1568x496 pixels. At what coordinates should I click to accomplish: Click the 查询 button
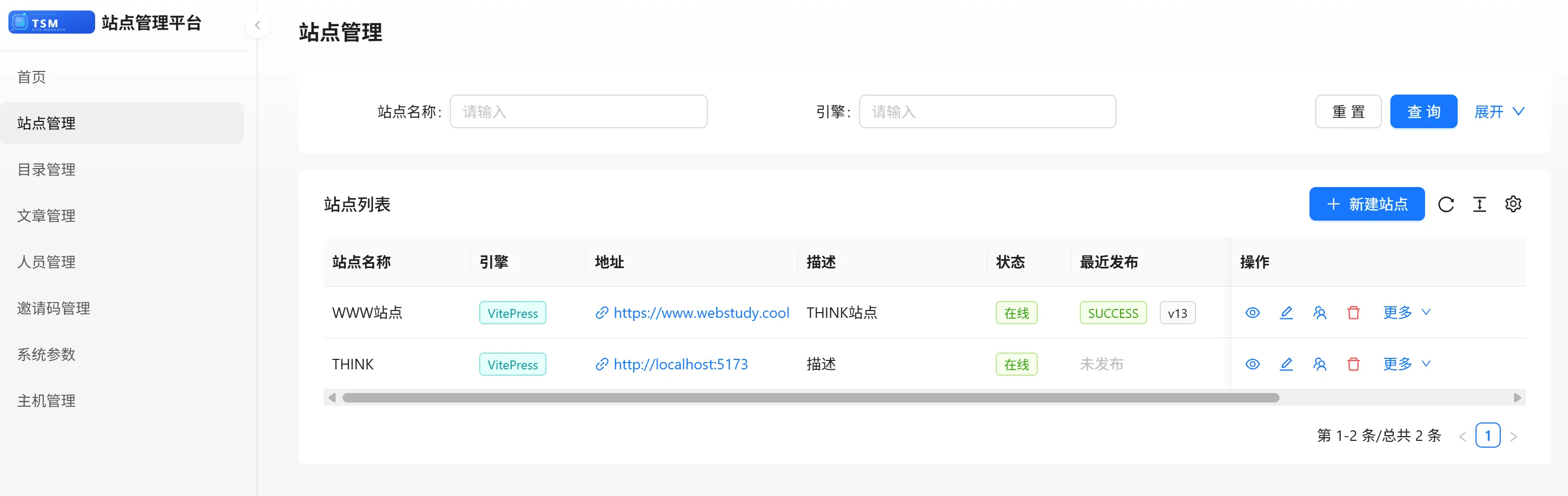(1423, 111)
